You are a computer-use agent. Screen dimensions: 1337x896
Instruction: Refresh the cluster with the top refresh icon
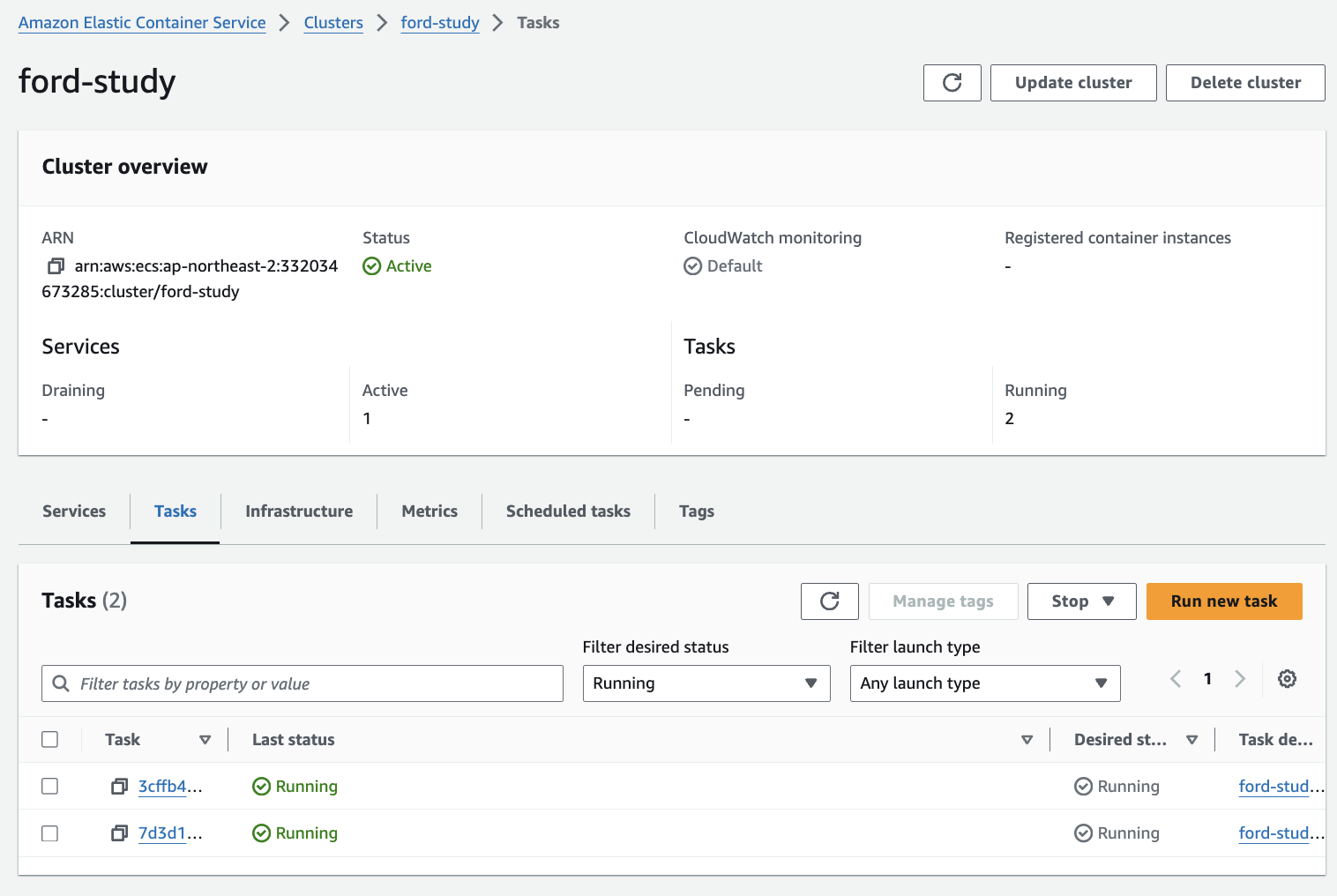coord(952,83)
